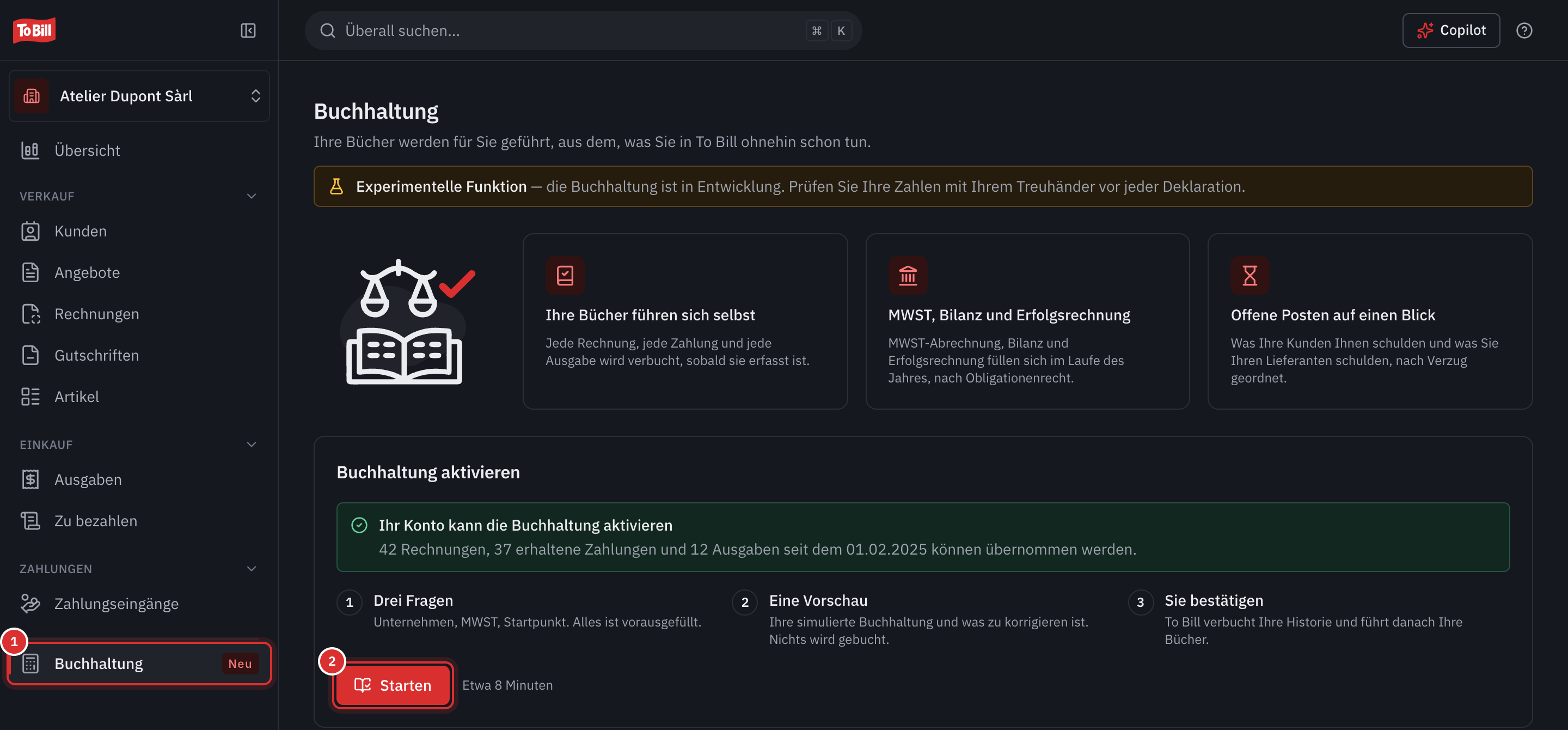1568x730 pixels.
Task: Open Rechnungen in the sidebar
Action: tap(139, 314)
